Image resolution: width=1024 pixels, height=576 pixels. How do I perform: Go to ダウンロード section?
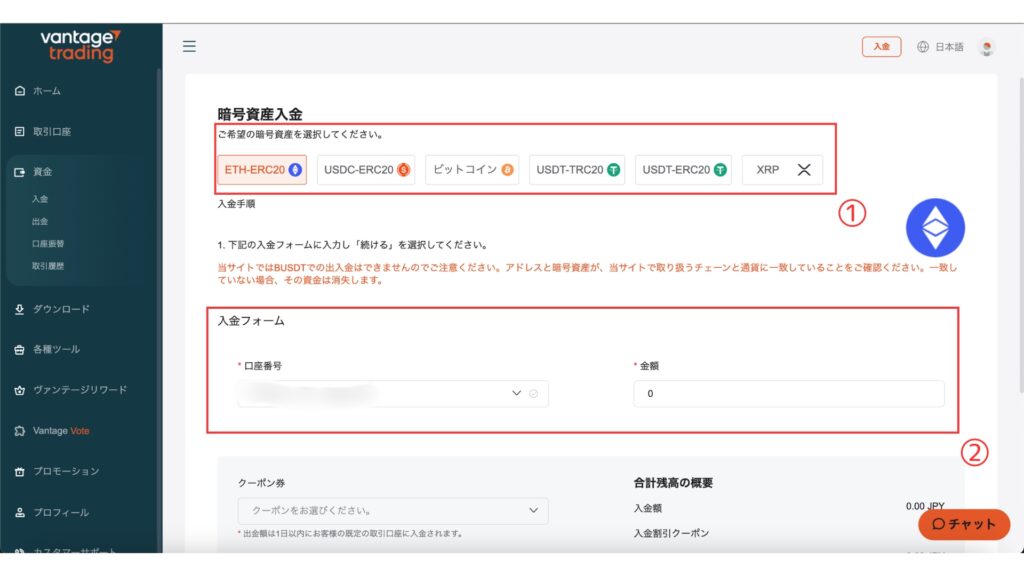click(x=61, y=309)
